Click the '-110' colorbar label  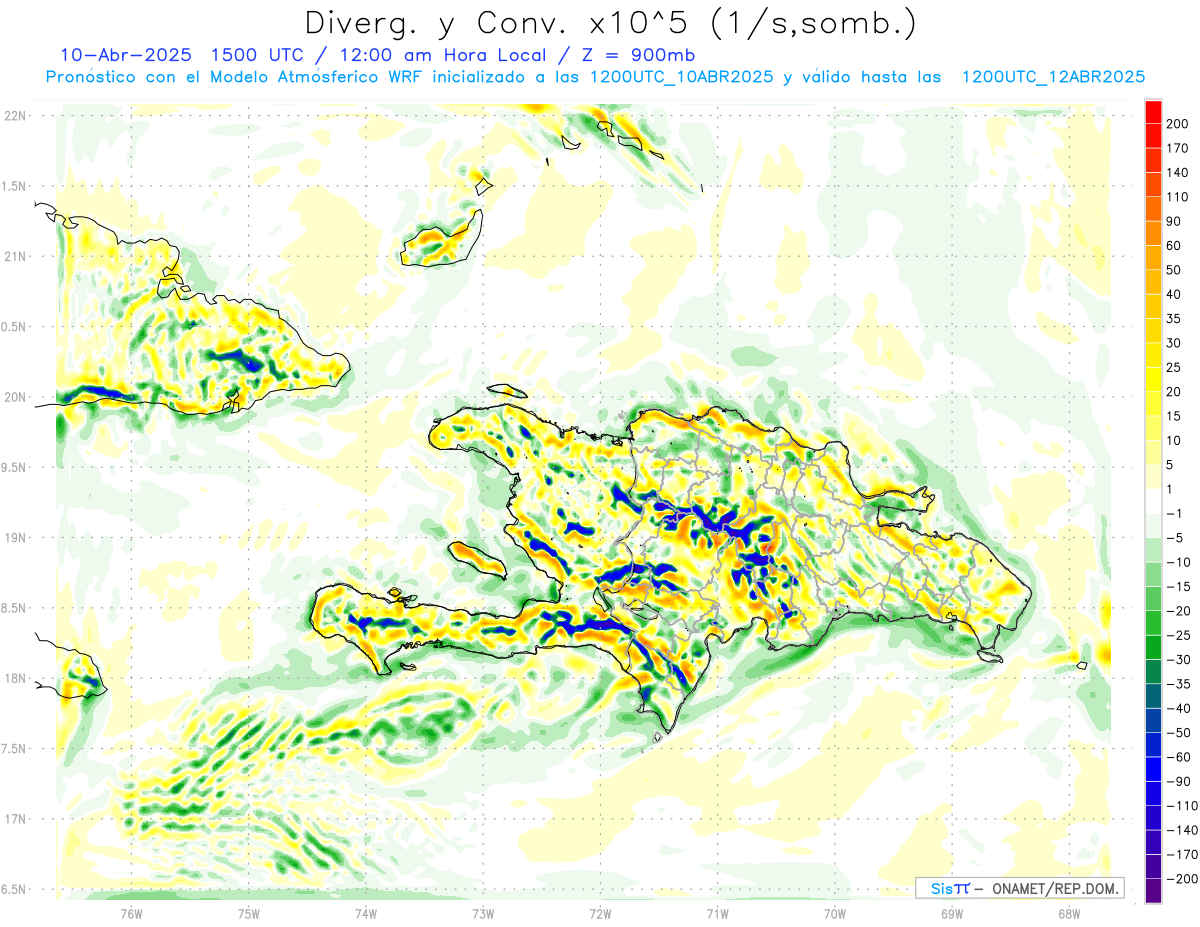pyautogui.click(x=1181, y=806)
